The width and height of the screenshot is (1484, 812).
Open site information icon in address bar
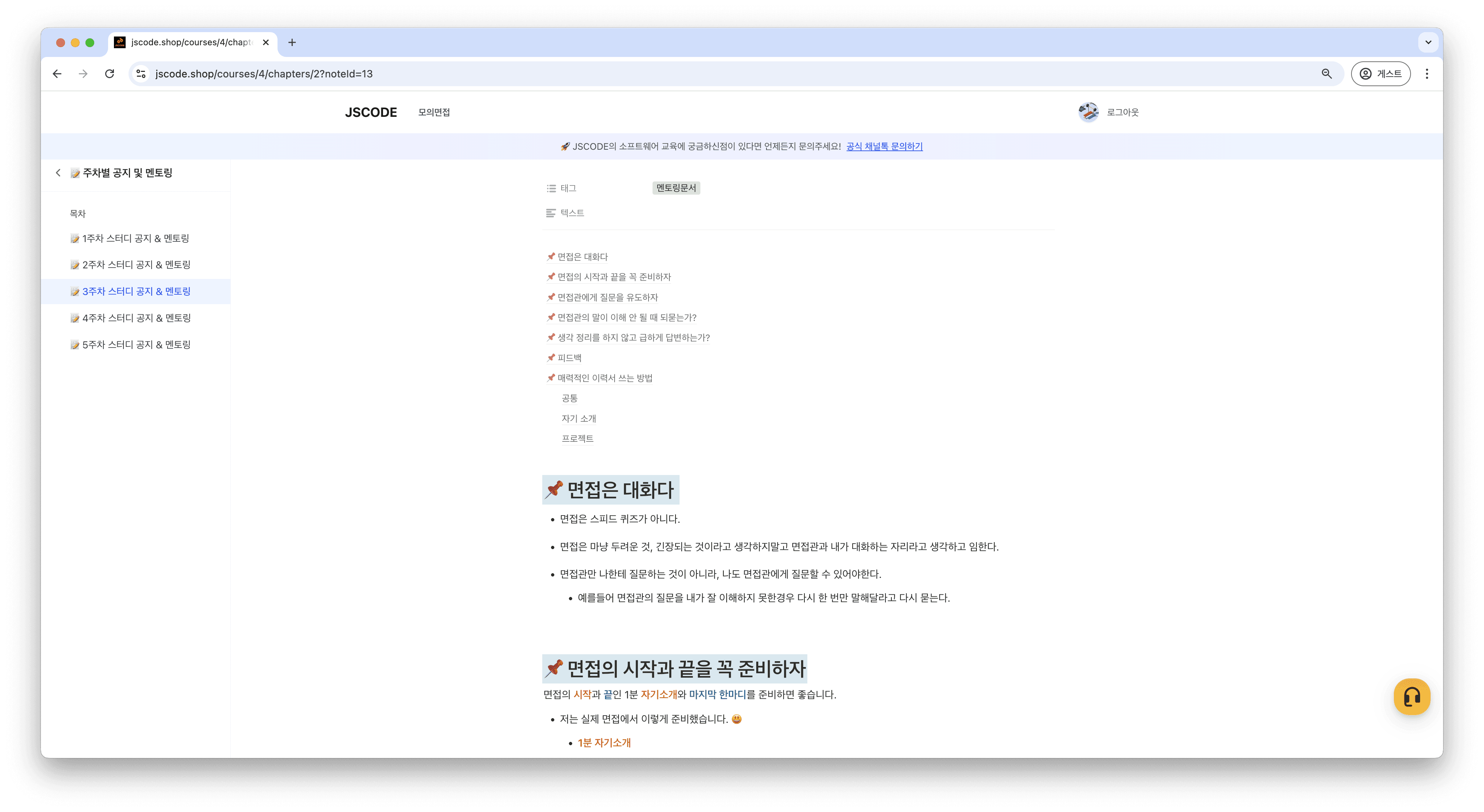[141, 74]
